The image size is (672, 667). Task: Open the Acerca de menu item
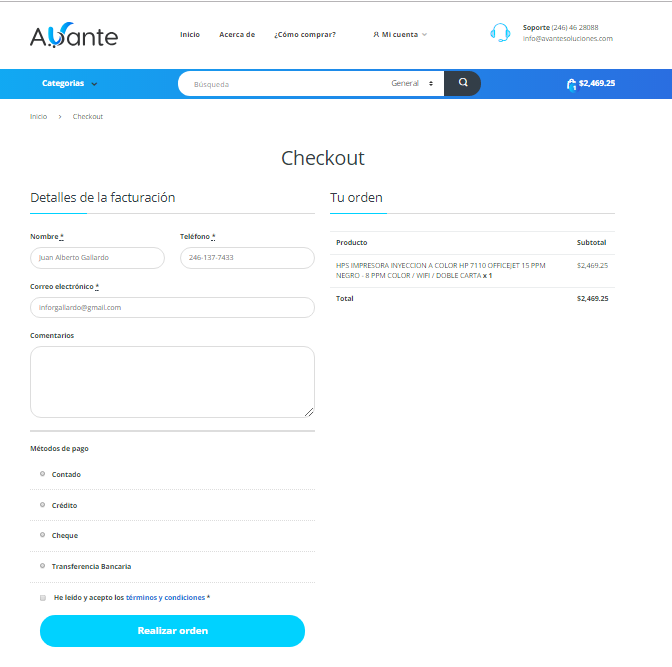click(237, 34)
